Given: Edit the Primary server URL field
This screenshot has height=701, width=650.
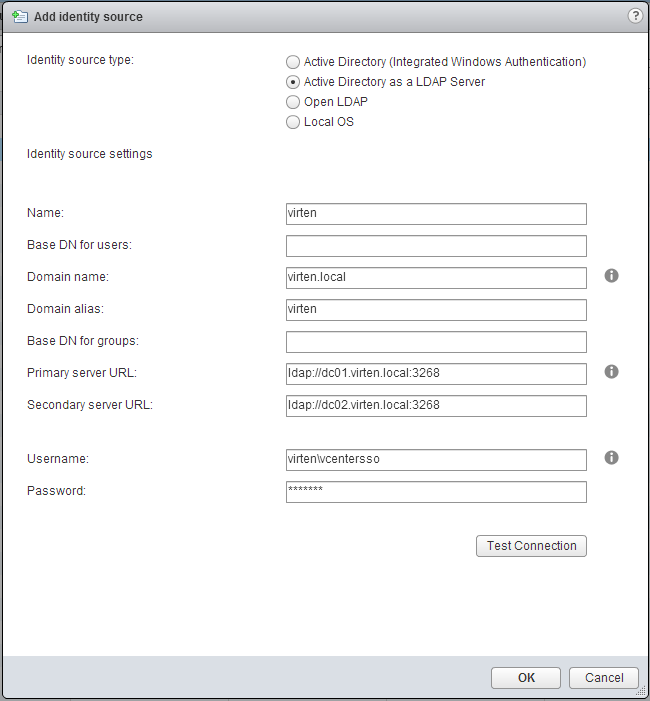Looking at the screenshot, I should [x=436, y=374].
